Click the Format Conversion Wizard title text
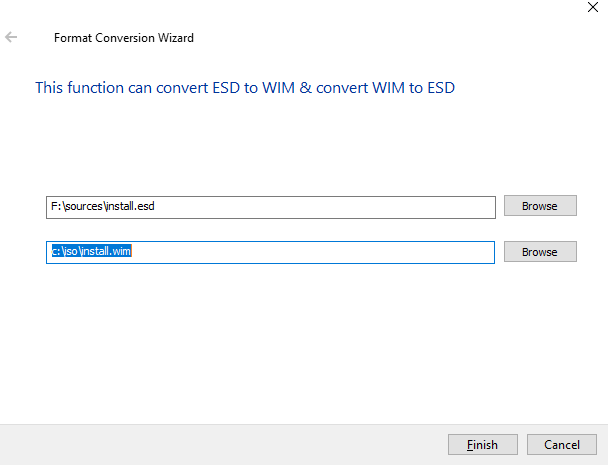The height and width of the screenshot is (466, 616). [x=124, y=38]
